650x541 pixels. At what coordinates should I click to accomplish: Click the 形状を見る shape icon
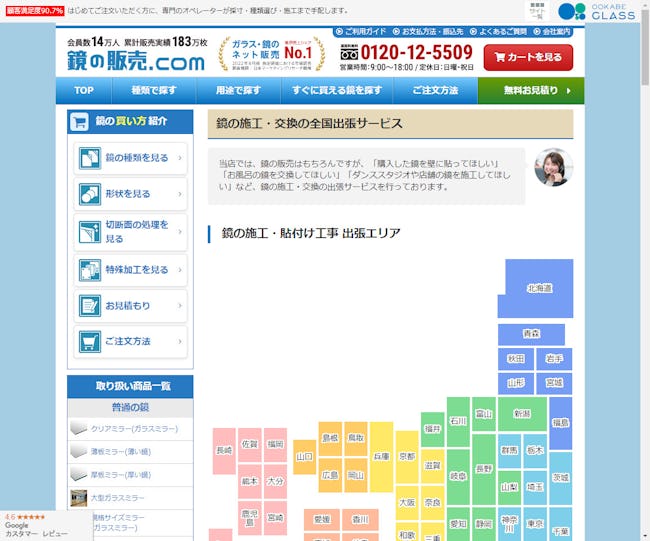coord(90,193)
